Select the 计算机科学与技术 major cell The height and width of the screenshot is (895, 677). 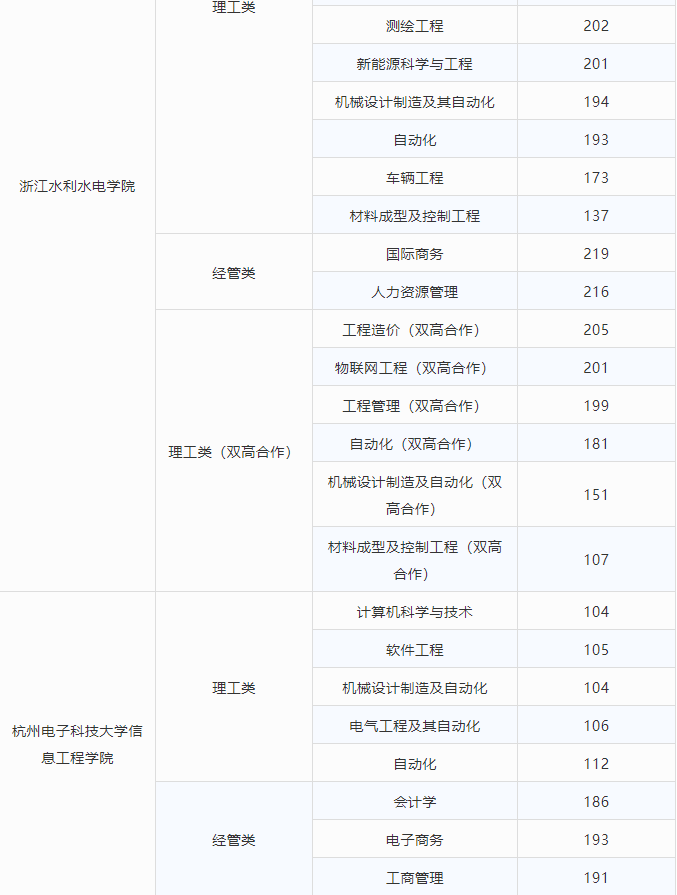click(x=414, y=611)
